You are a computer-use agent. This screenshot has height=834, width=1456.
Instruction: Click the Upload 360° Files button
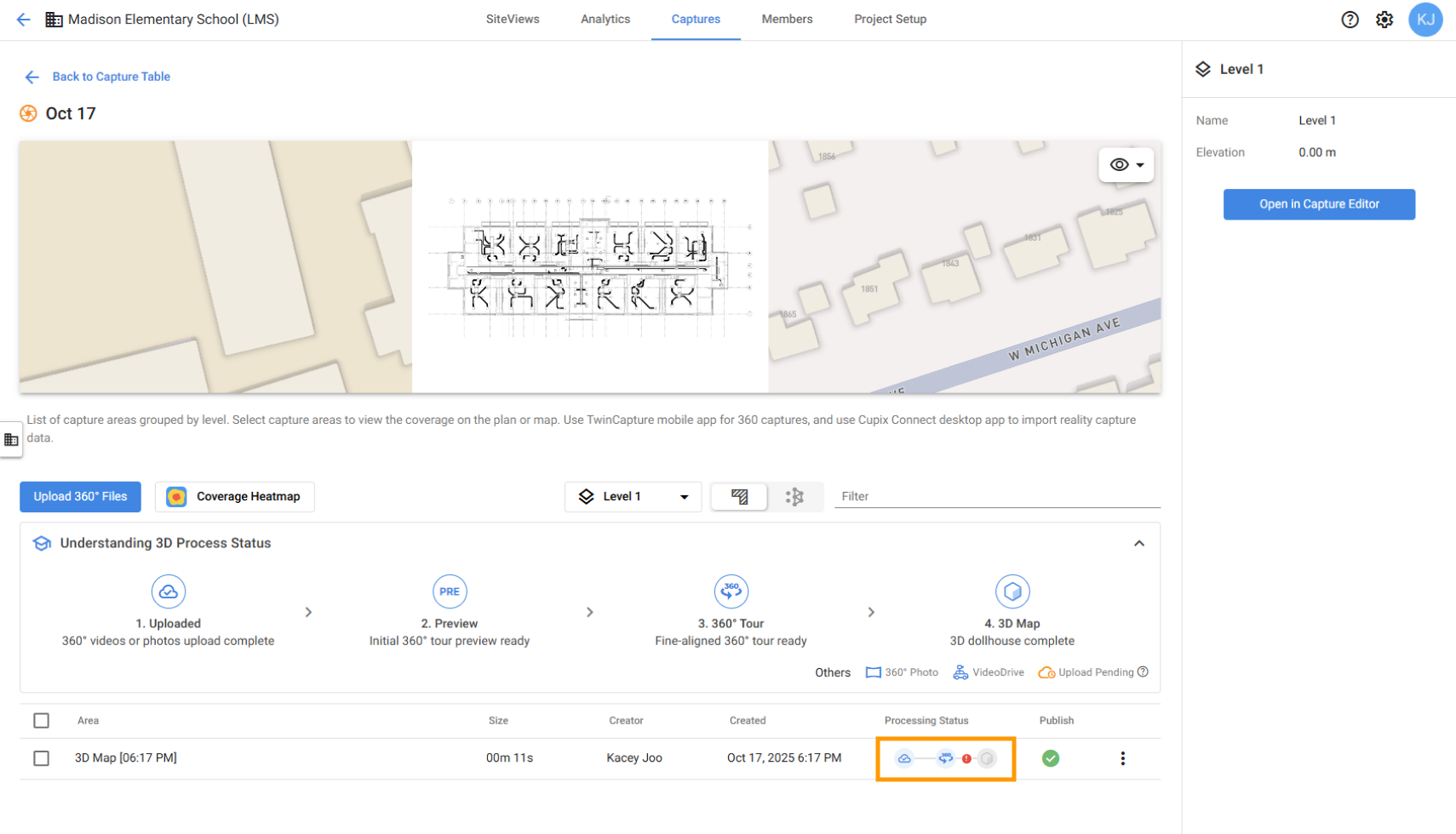pyautogui.click(x=80, y=497)
